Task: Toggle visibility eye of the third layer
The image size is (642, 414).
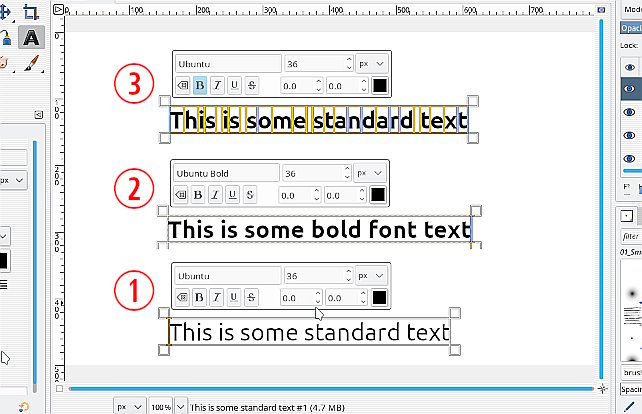Action: [630, 112]
